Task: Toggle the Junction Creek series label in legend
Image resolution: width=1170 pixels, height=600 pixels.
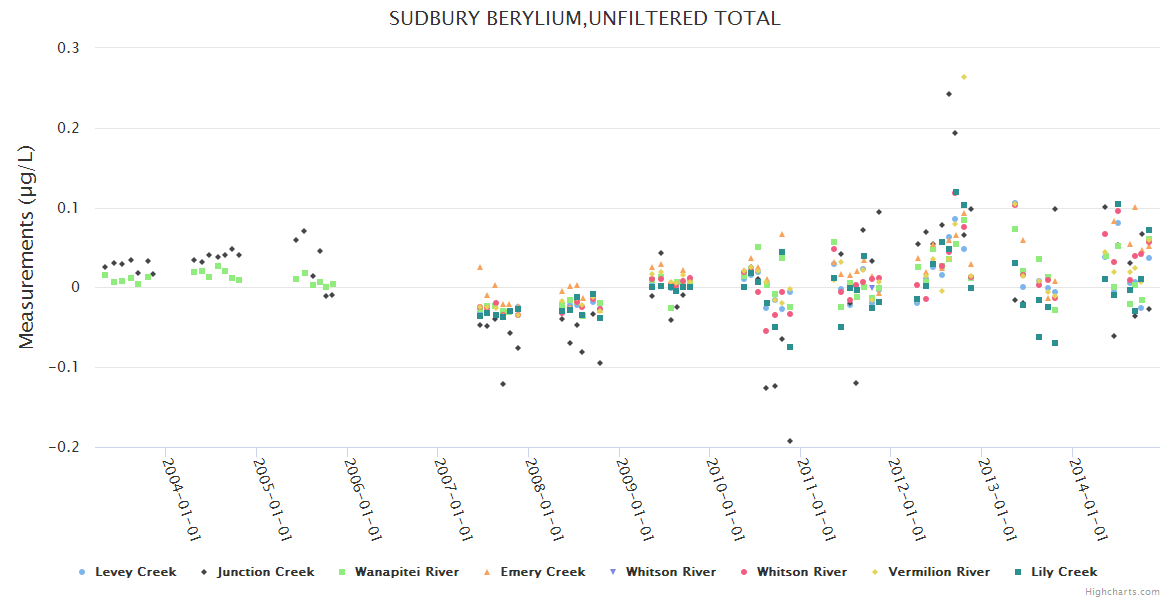Action: [x=265, y=572]
